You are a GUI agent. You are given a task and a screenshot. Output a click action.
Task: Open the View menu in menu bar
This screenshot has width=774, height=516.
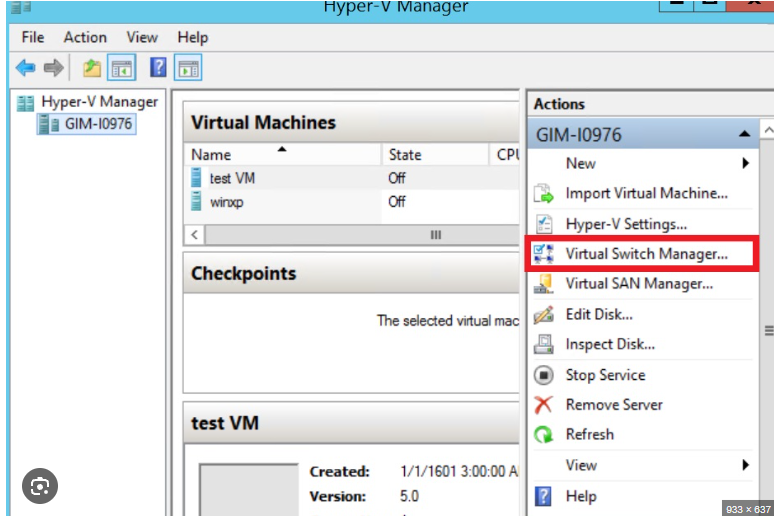[142, 37]
